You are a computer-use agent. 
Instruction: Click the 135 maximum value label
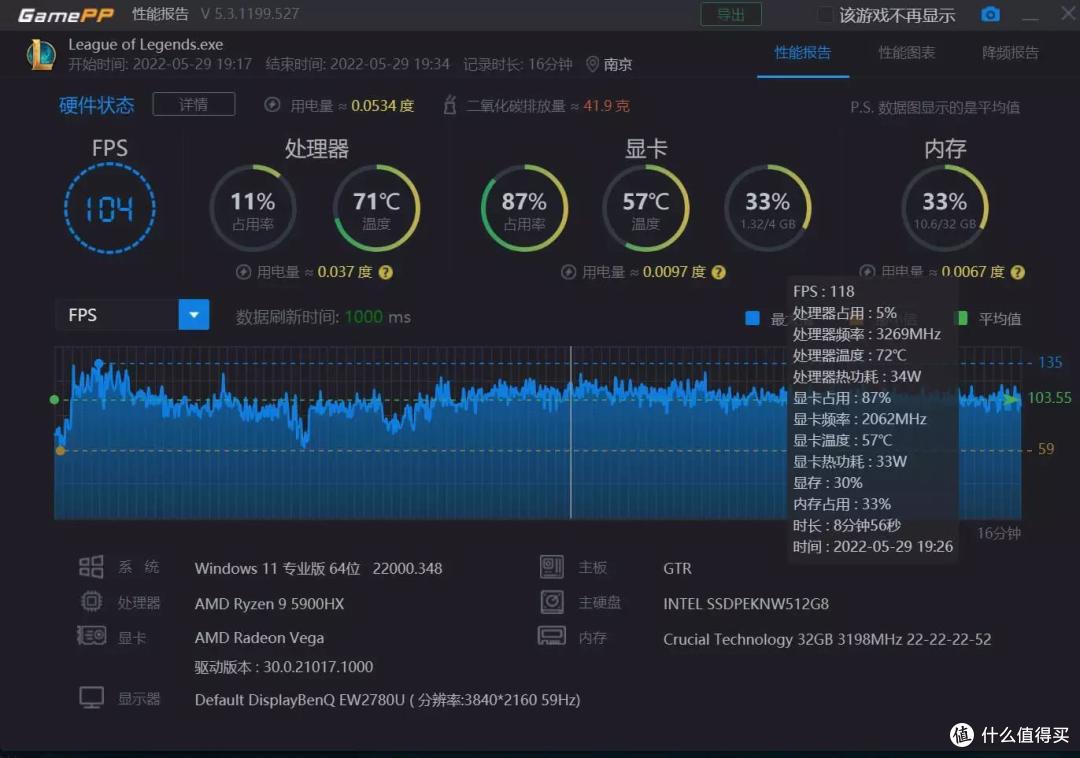pos(1050,362)
